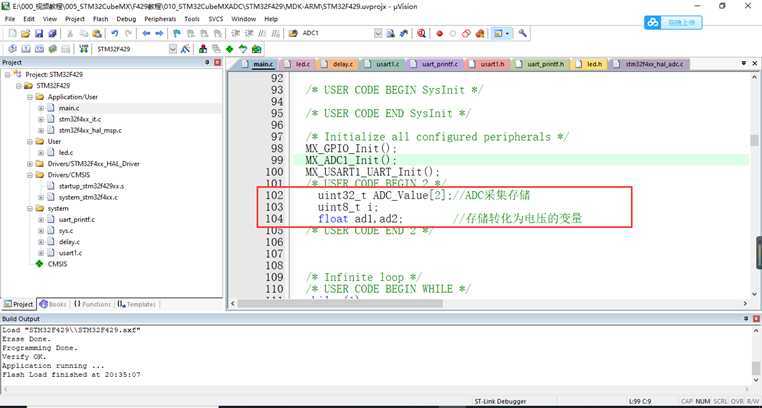Indent selected text with the indent icon
This screenshot has width=762, height=408.
click(x=236, y=34)
